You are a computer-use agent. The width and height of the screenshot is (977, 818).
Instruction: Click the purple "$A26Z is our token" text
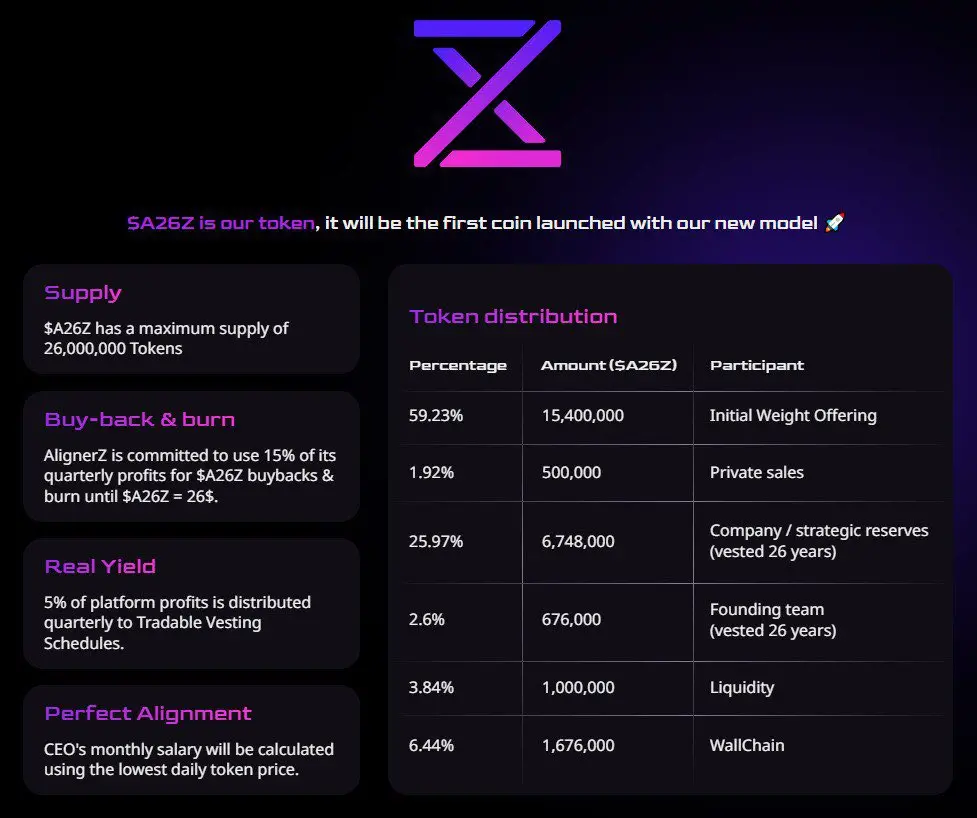(220, 223)
